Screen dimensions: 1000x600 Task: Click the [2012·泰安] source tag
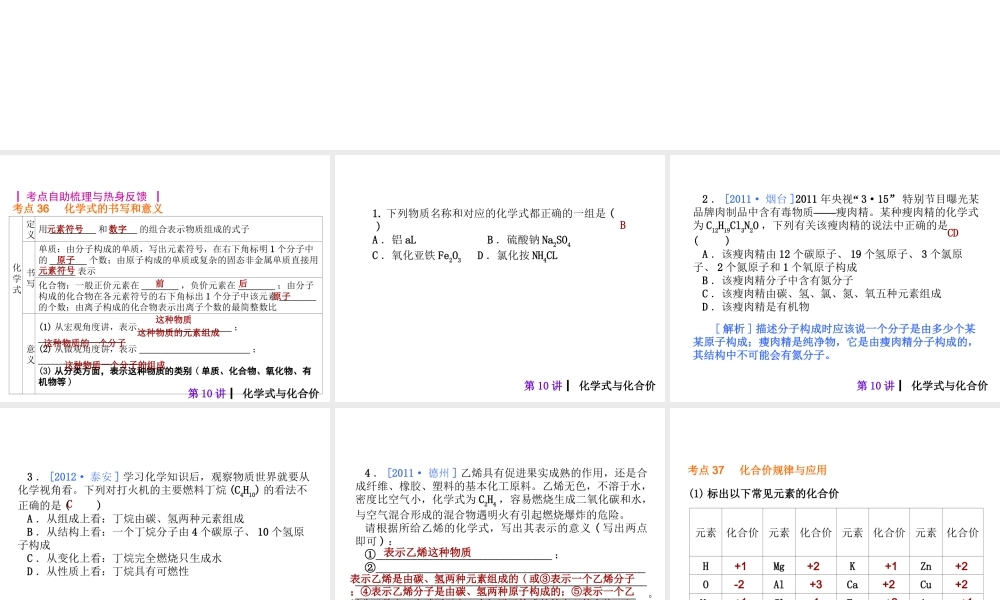[85, 477]
